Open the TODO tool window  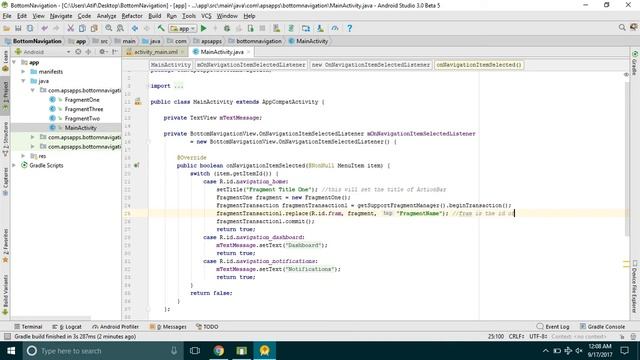click(x=207, y=327)
